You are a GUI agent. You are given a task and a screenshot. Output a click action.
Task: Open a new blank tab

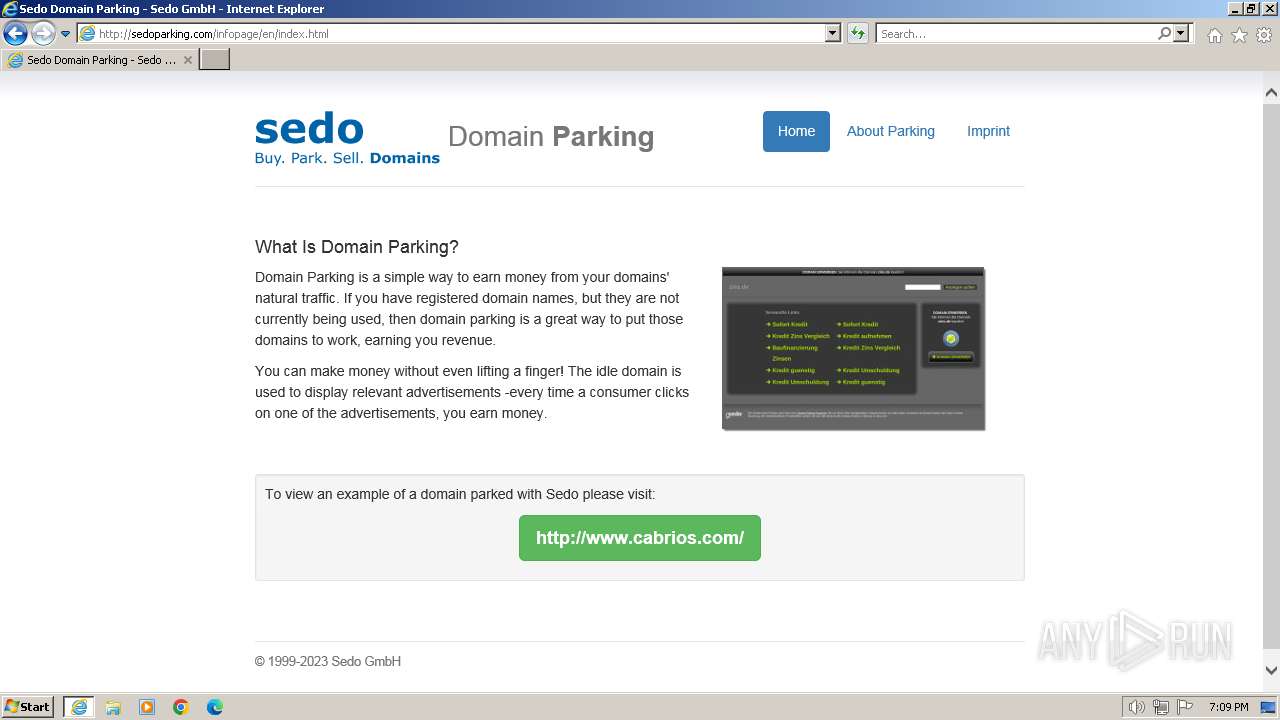tap(215, 60)
